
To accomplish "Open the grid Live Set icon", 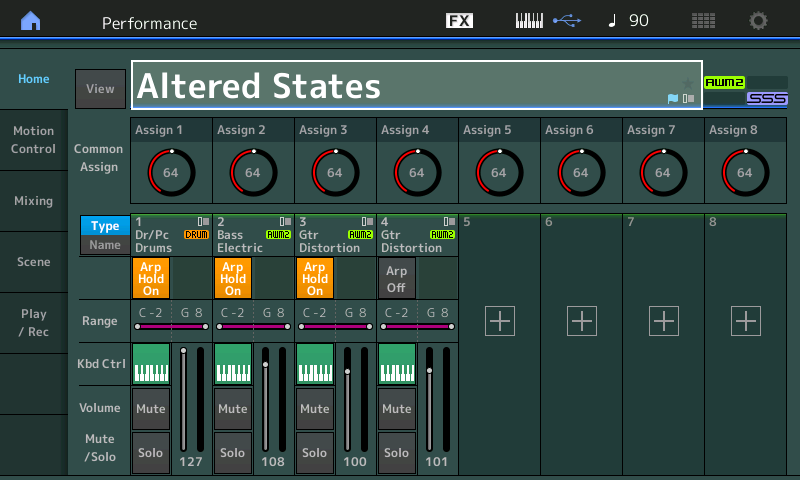I will 703,21.
